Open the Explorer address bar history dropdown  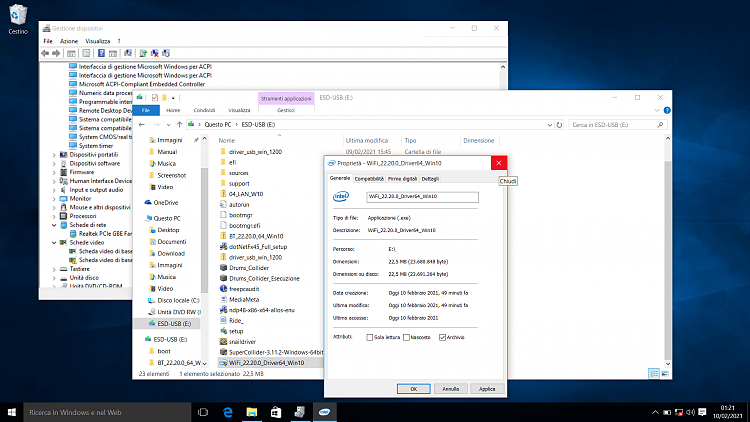click(x=550, y=125)
